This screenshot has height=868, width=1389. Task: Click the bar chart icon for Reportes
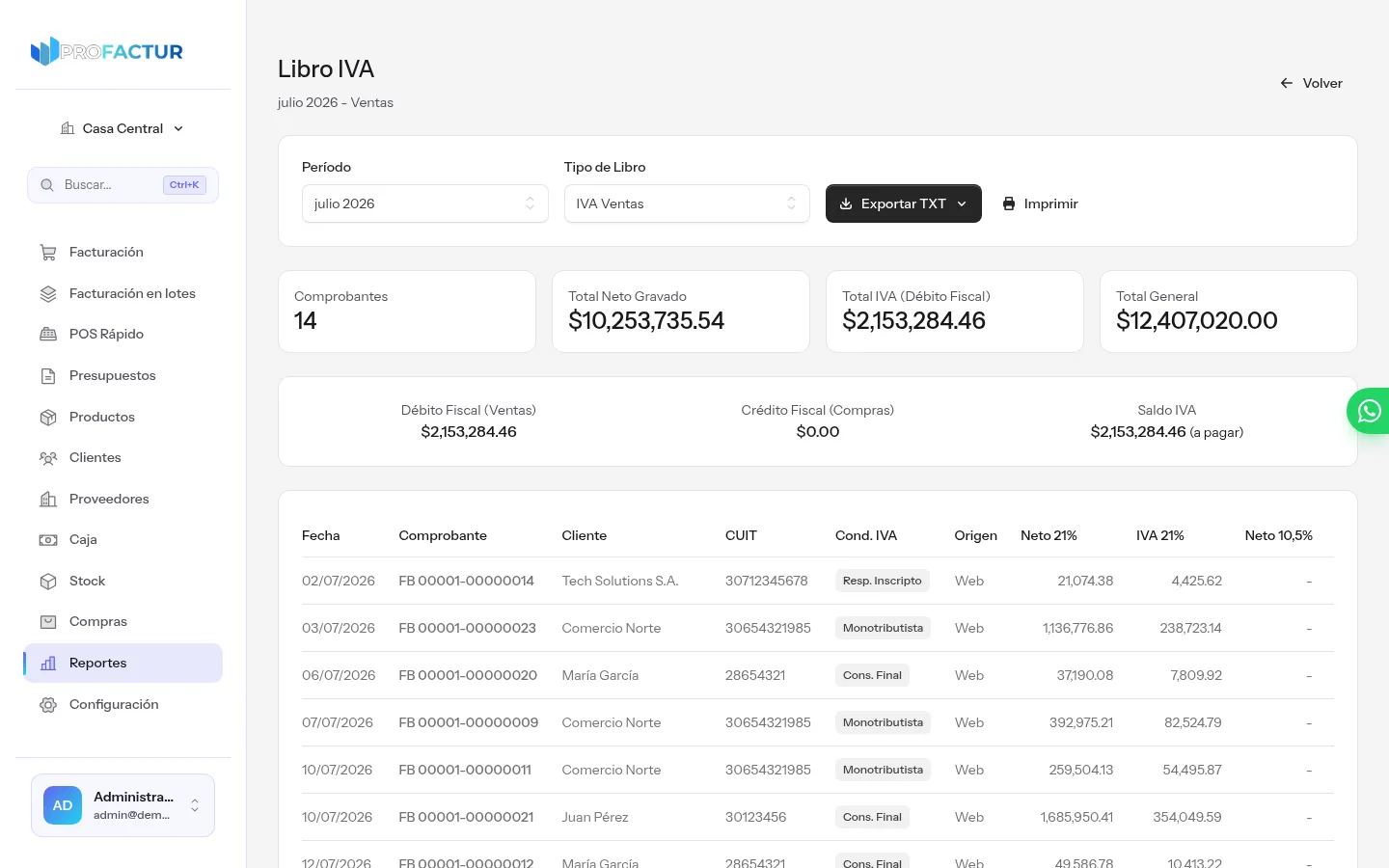point(48,664)
